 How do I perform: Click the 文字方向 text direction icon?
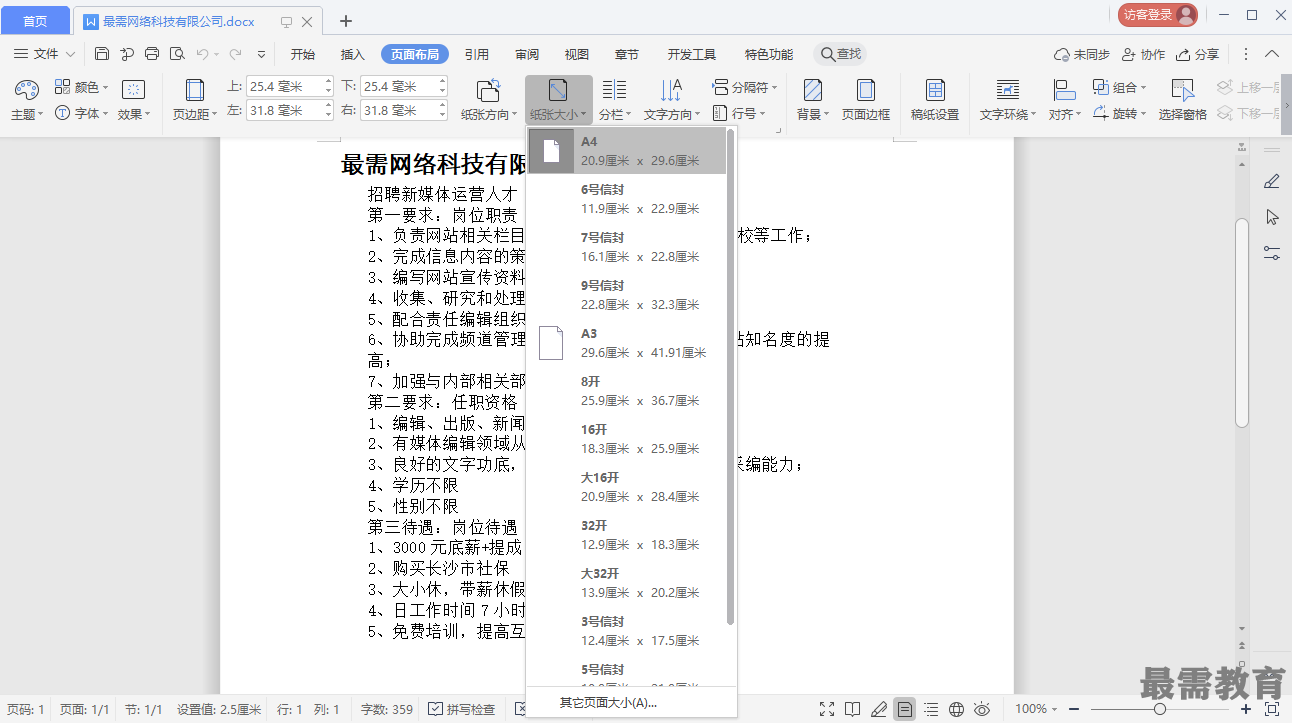point(671,90)
